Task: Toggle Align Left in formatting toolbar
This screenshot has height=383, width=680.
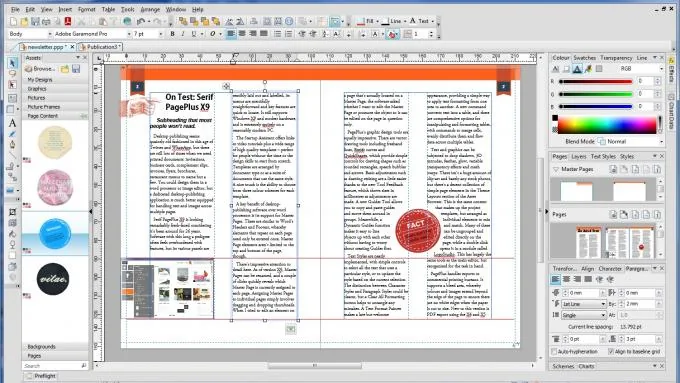Action: pos(231,34)
